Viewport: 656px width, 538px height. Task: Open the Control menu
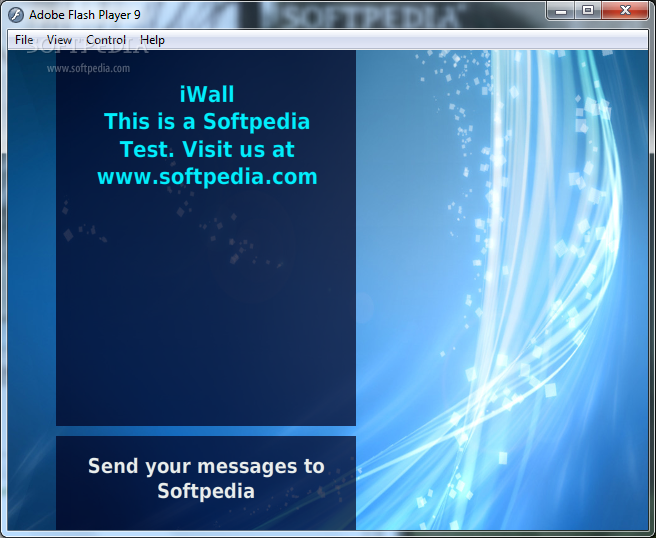106,40
